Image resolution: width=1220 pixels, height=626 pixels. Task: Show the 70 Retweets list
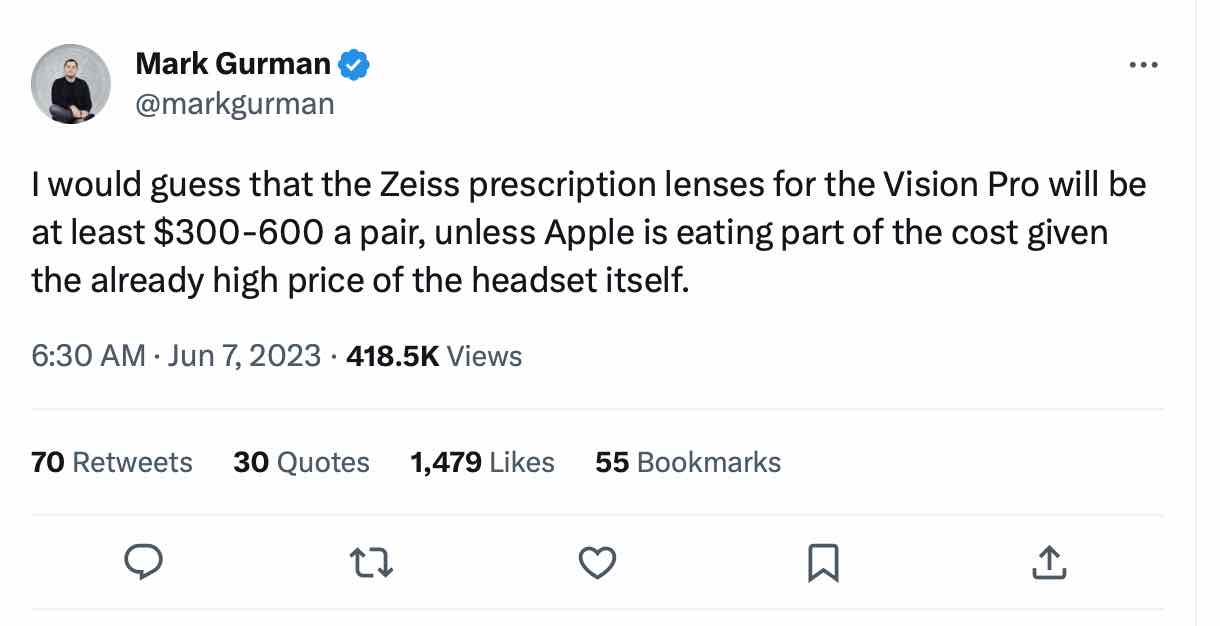(112, 462)
